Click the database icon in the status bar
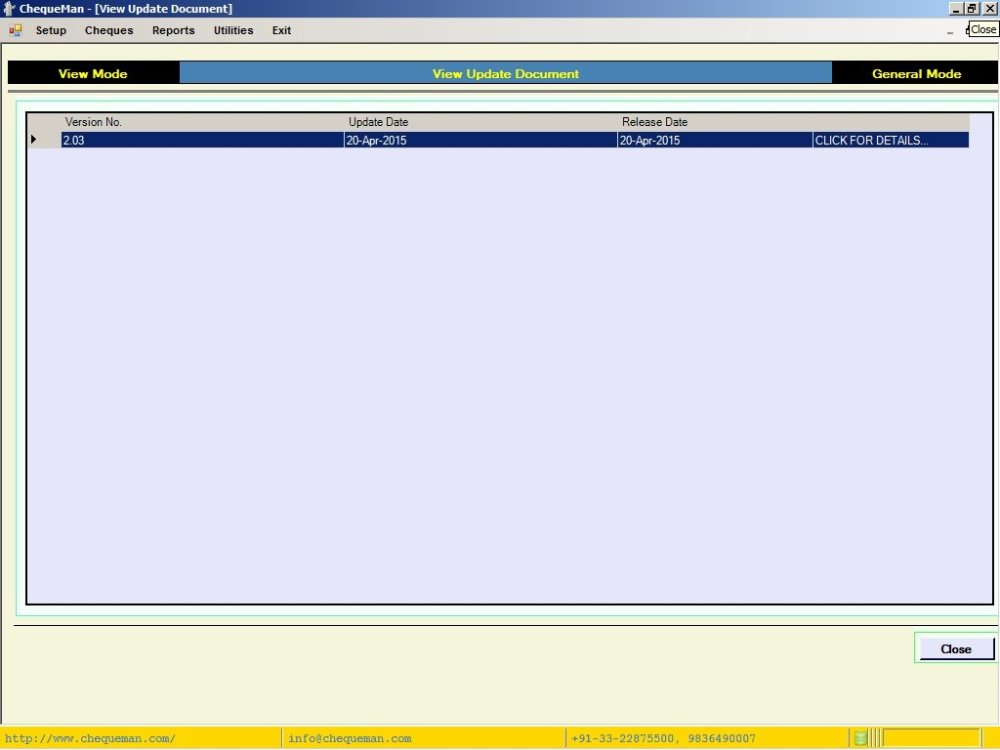The height and width of the screenshot is (750, 1000). pyautogui.click(x=860, y=739)
